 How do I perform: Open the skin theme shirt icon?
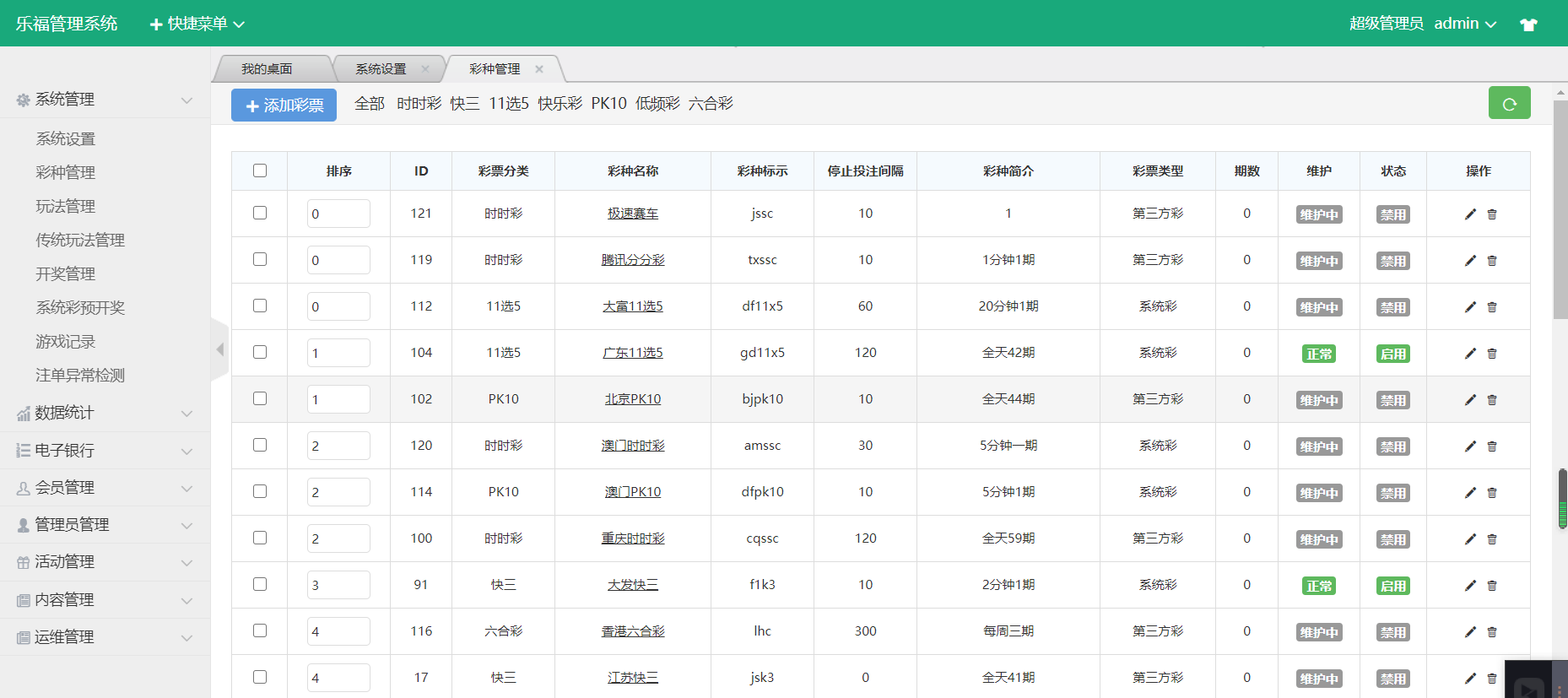[x=1528, y=24]
